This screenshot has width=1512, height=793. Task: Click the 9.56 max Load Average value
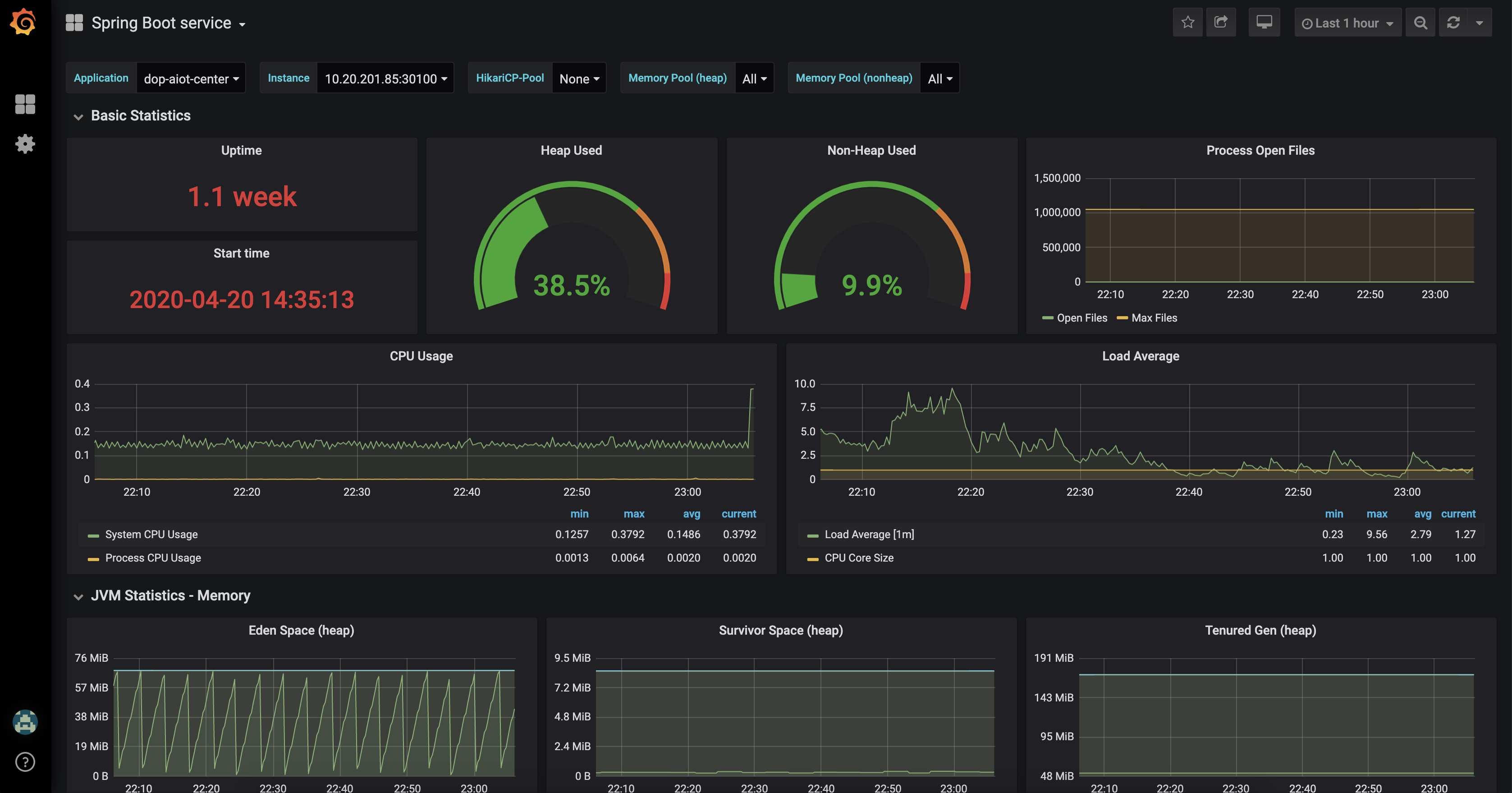(1376, 535)
